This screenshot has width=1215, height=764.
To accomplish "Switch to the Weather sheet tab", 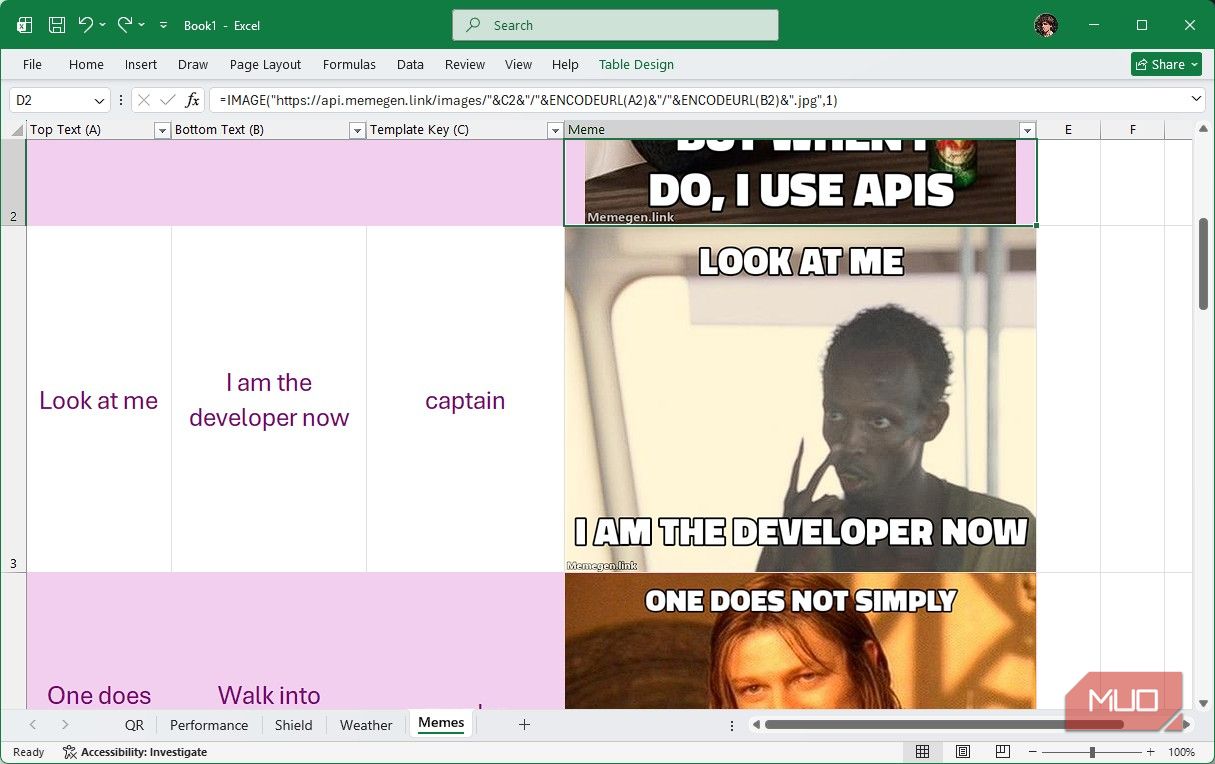I will click(x=366, y=725).
